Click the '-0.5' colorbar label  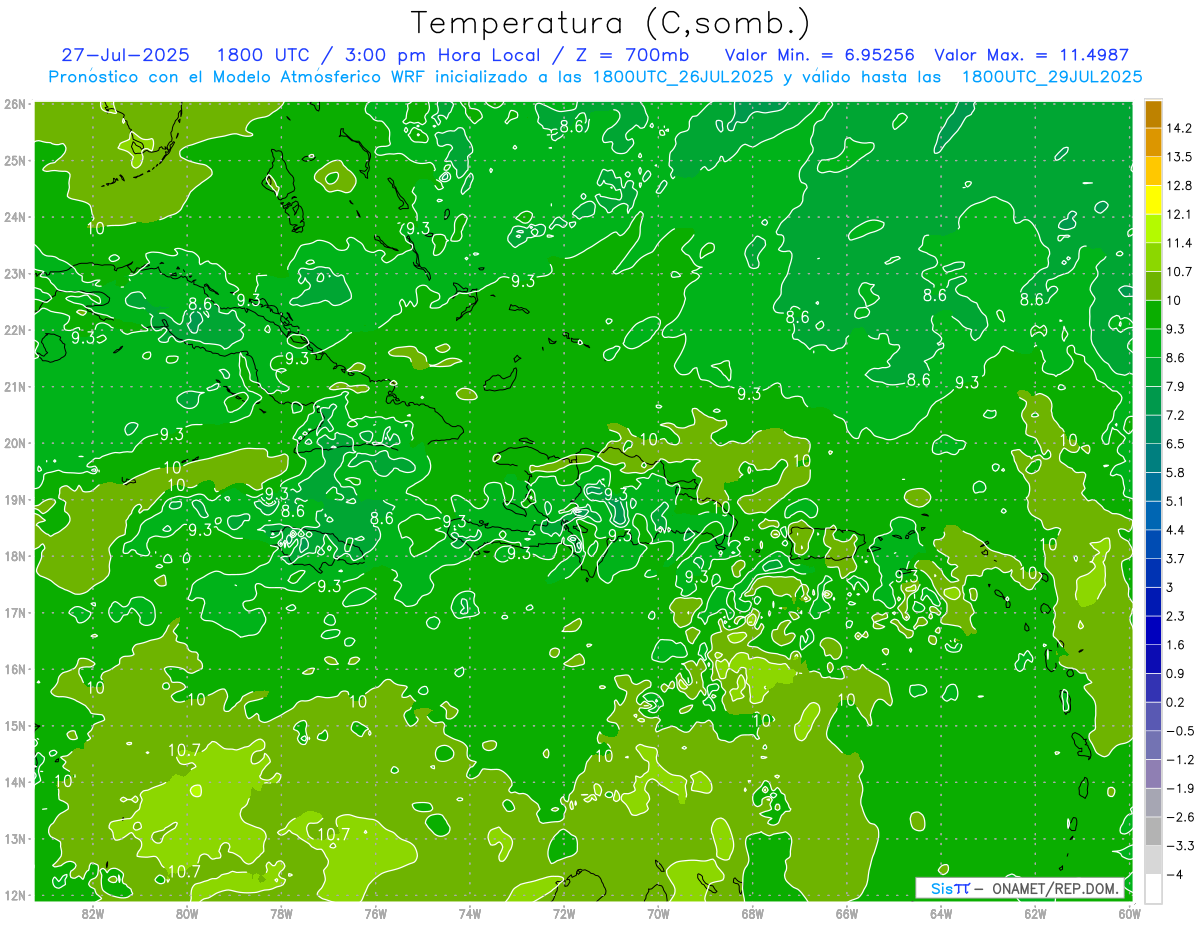1179,731
